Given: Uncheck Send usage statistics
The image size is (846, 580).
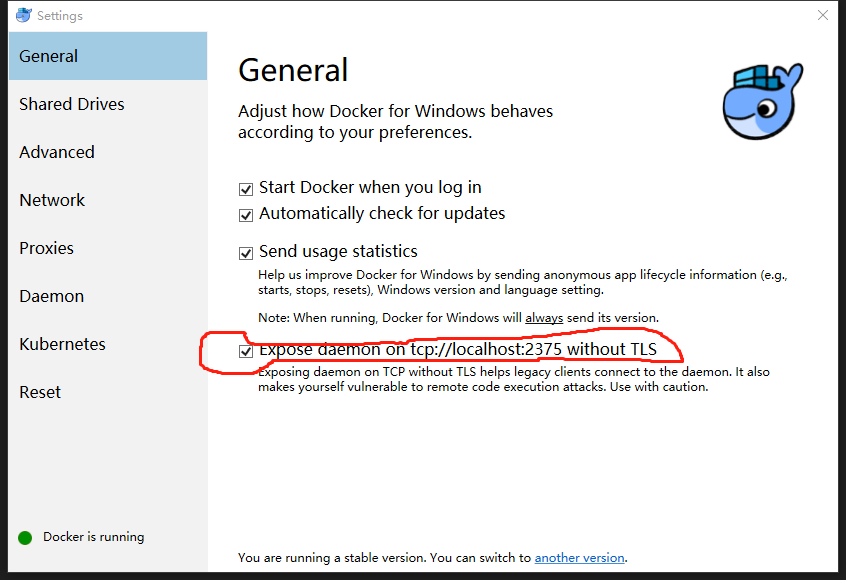Looking at the screenshot, I should [246, 252].
